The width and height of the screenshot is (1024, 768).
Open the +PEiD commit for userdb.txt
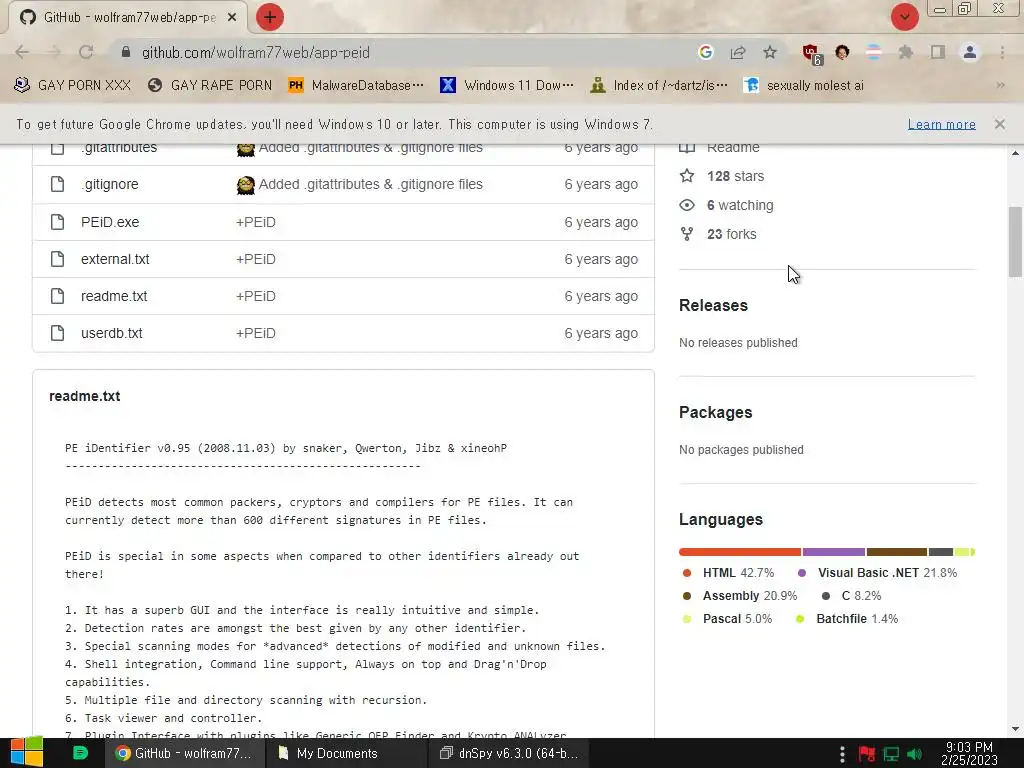coord(255,333)
